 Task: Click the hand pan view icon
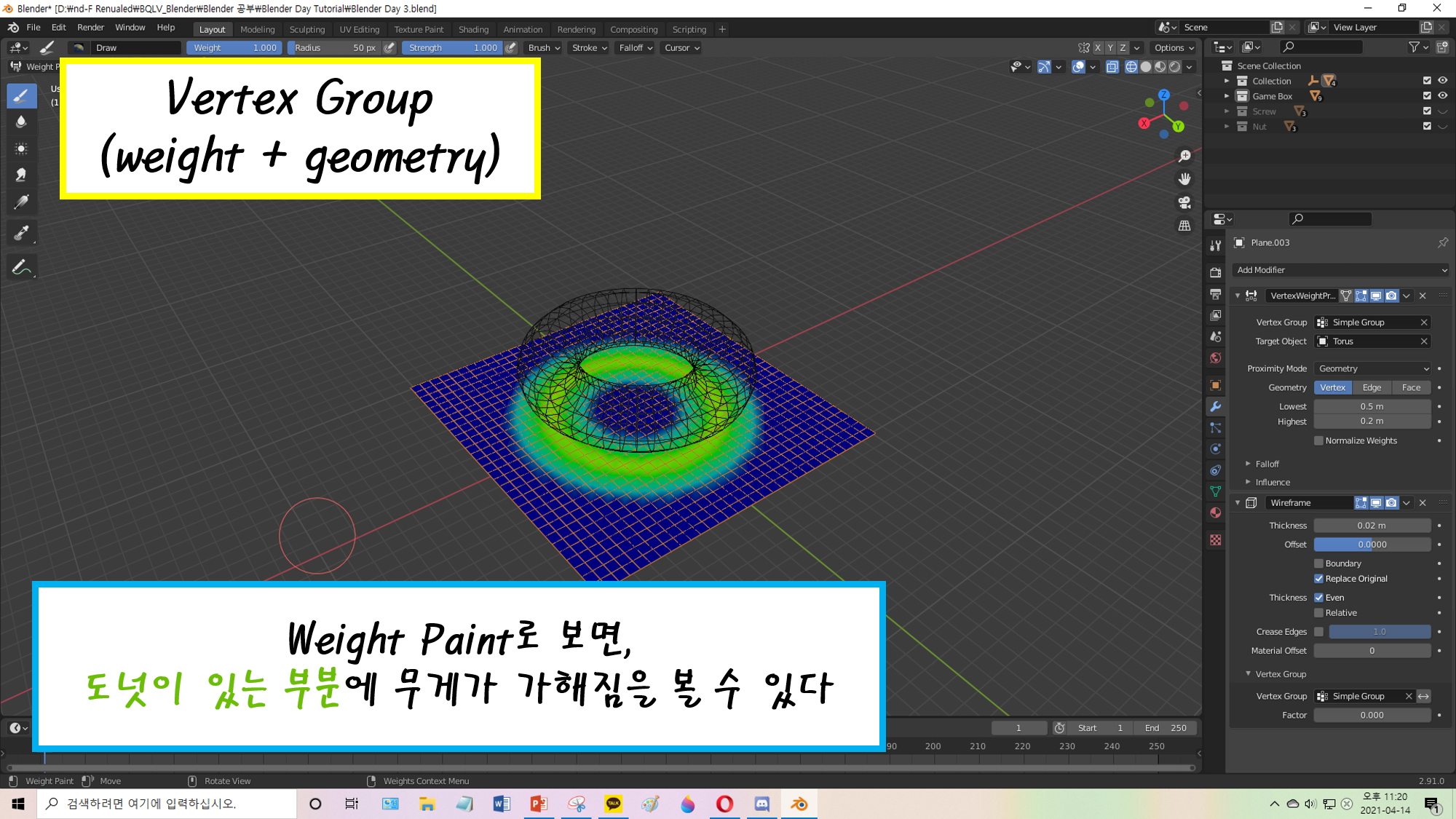[x=1184, y=179]
